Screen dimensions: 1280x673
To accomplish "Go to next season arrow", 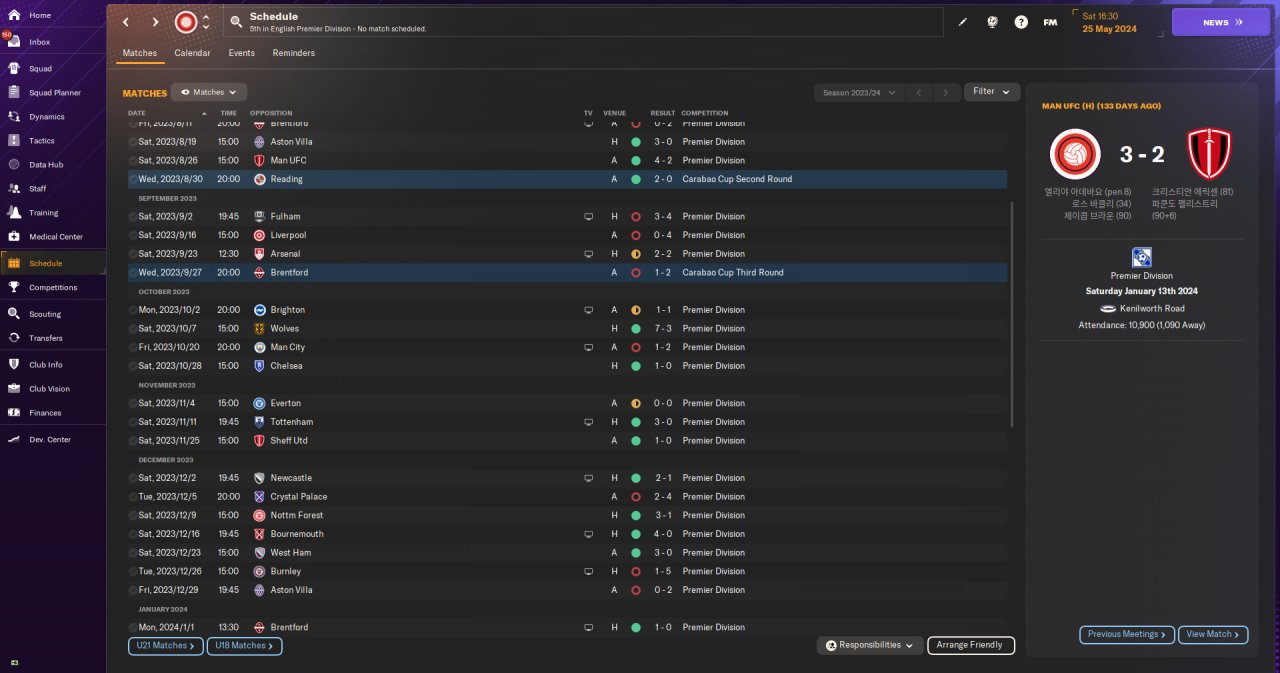I will (946, 92).
